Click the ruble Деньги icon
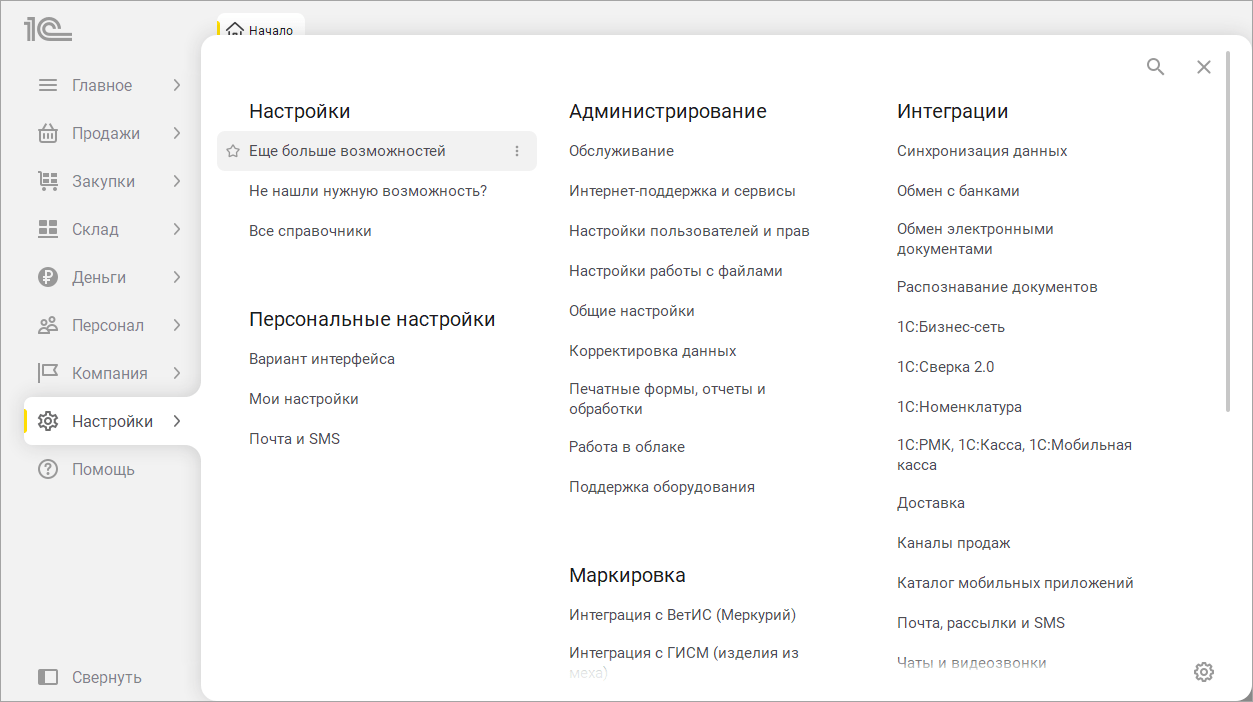This screenshot has height=702, width=1253. coord(48,277)
